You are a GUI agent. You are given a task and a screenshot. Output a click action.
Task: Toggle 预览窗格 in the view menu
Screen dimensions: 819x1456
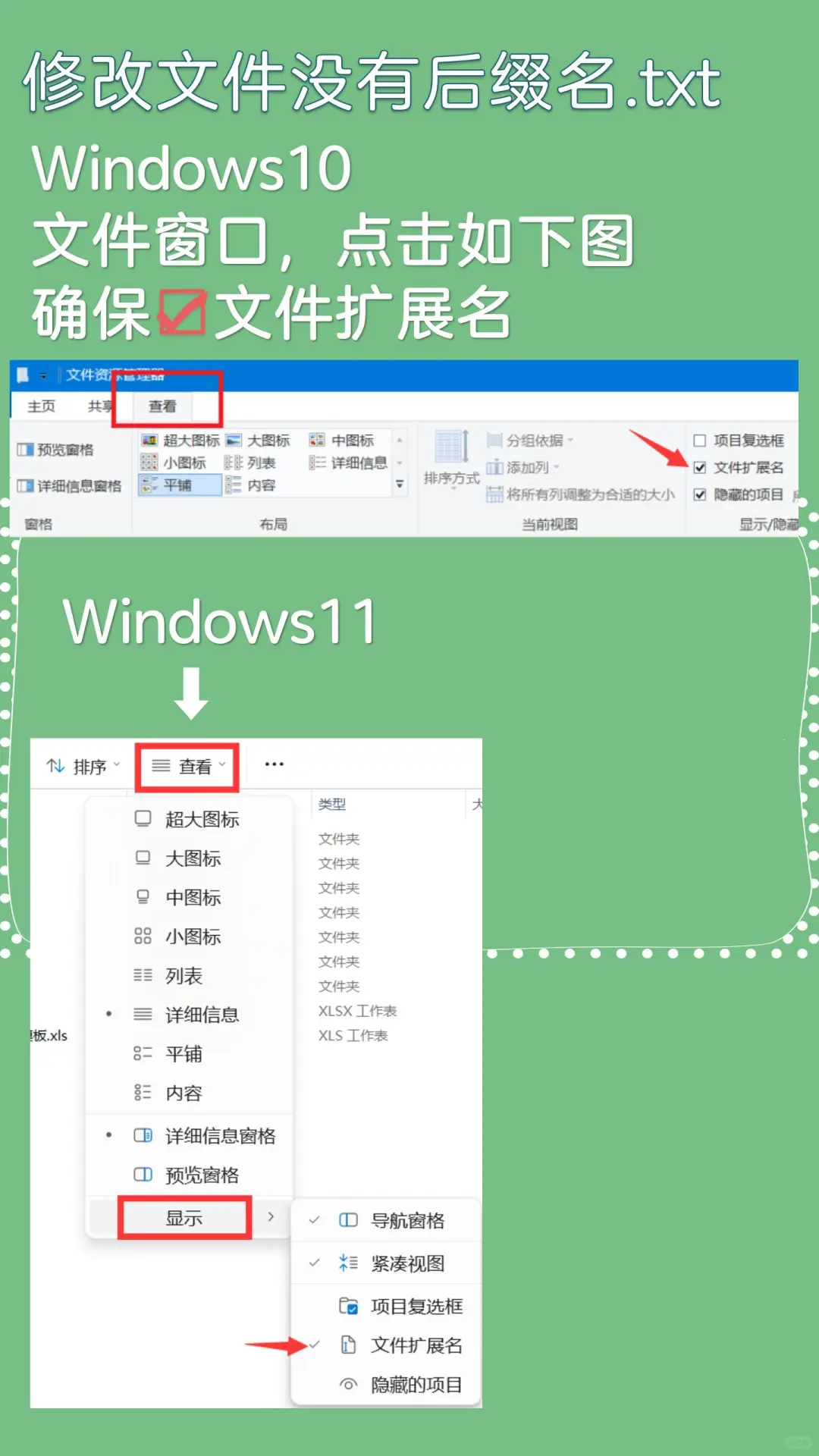tap(187, 1175)
